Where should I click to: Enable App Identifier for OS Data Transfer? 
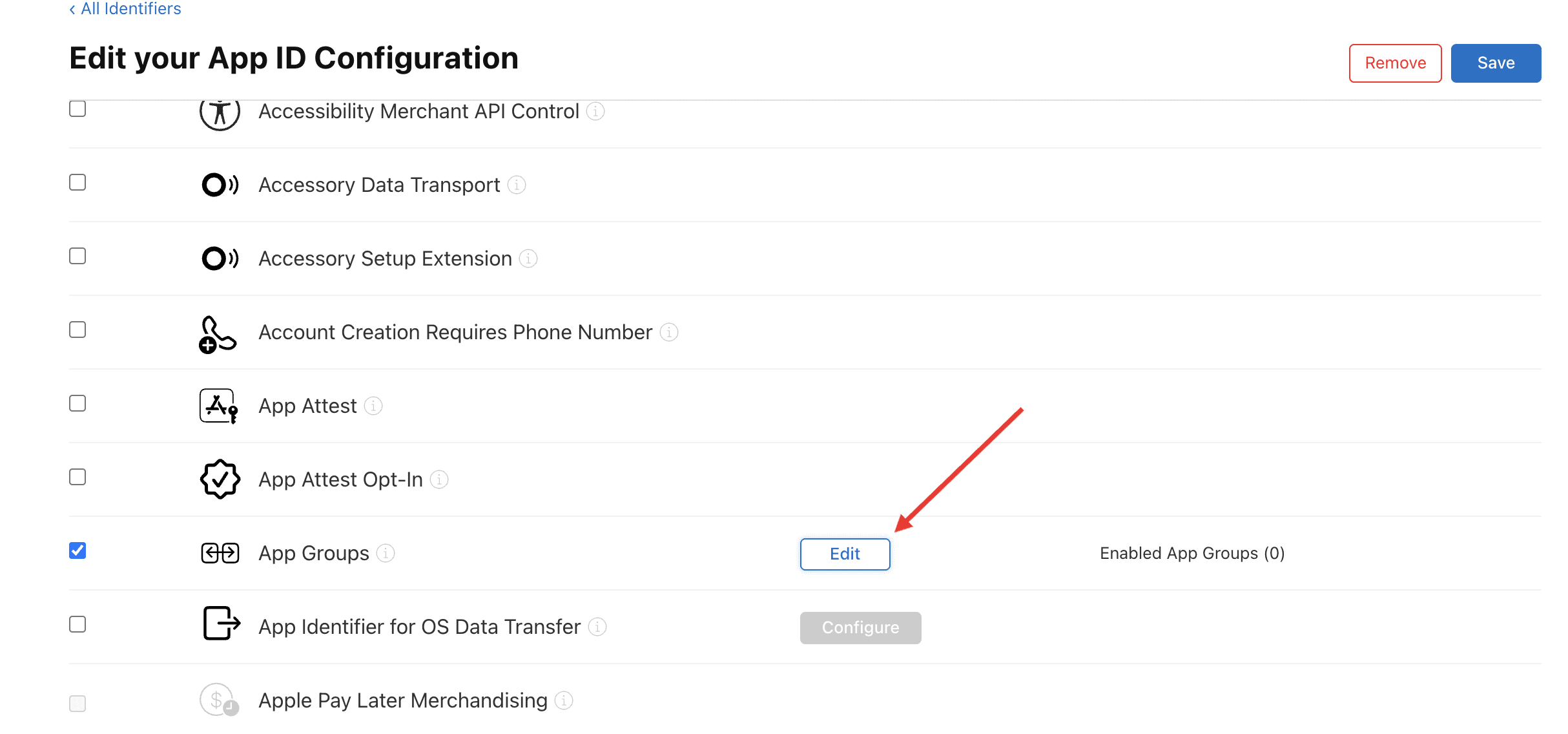[x=77, y=624]
